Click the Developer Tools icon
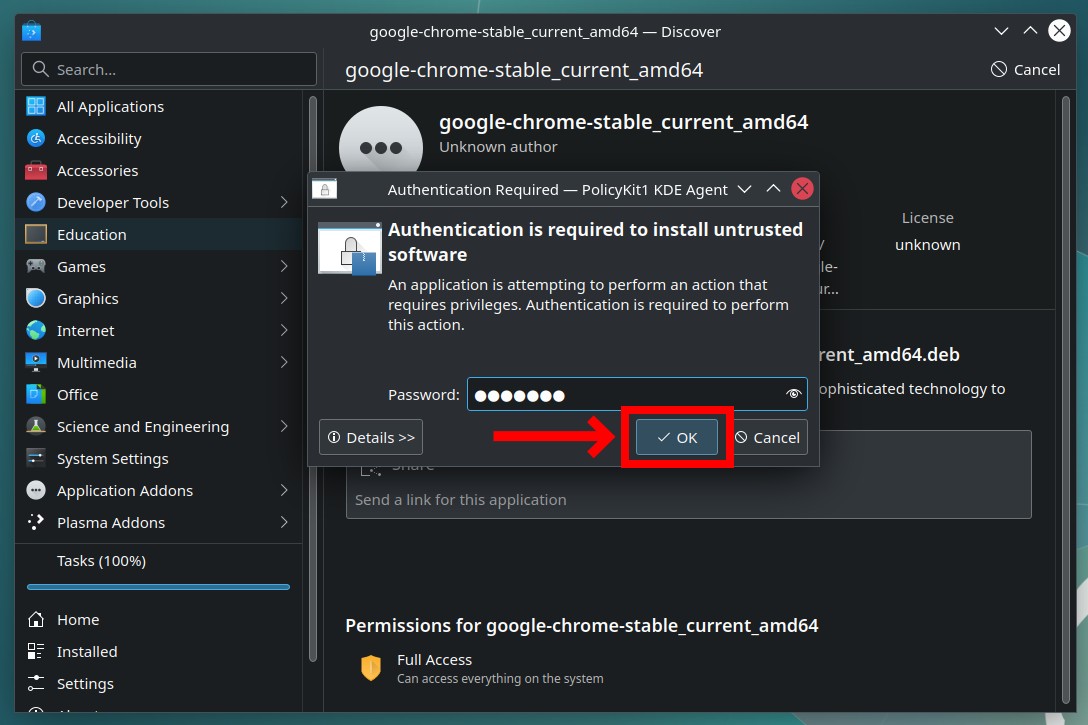This screenshot has height=725, width=1088. (35, 202)
